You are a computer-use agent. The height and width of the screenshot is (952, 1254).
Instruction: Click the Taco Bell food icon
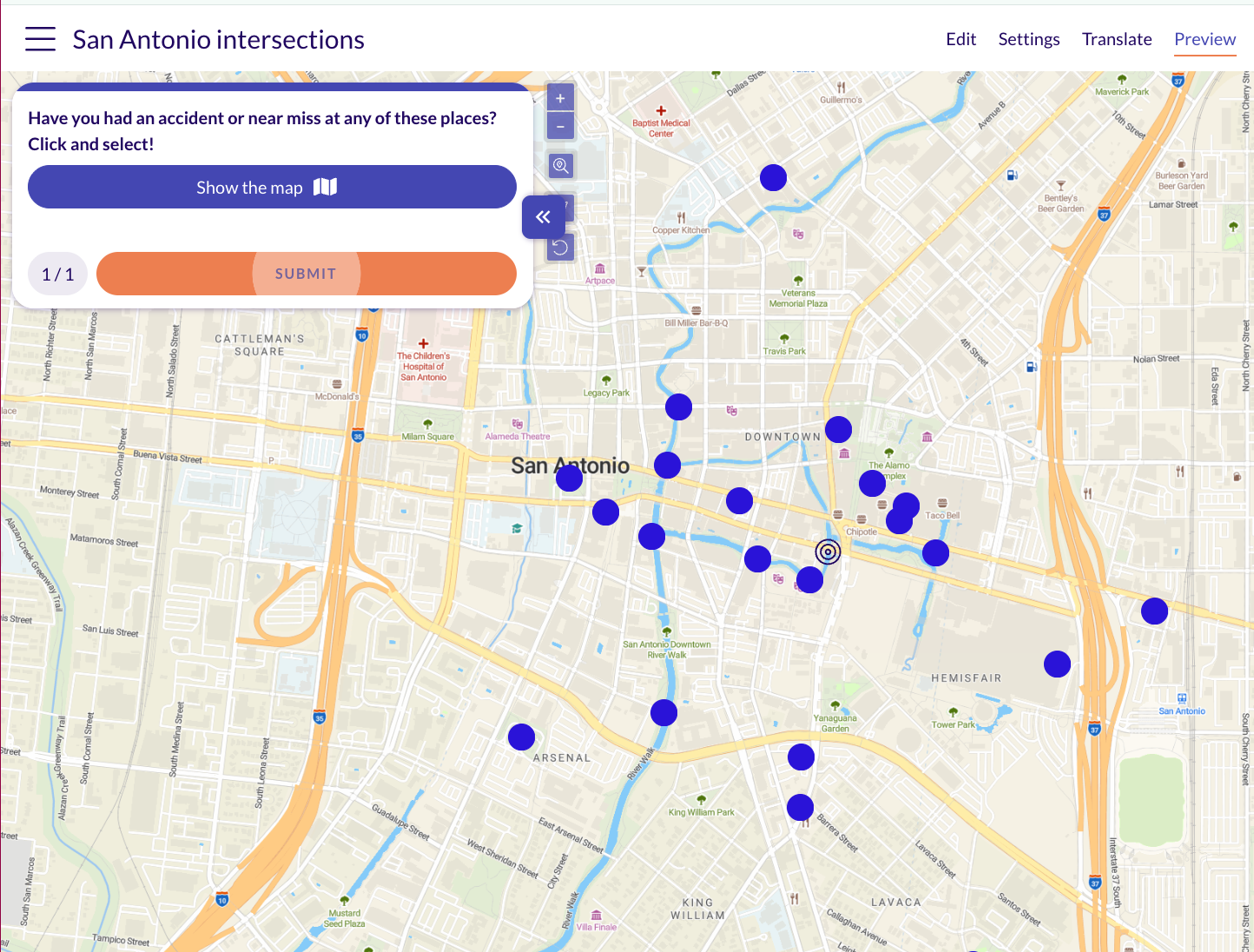tap(942, 504)
